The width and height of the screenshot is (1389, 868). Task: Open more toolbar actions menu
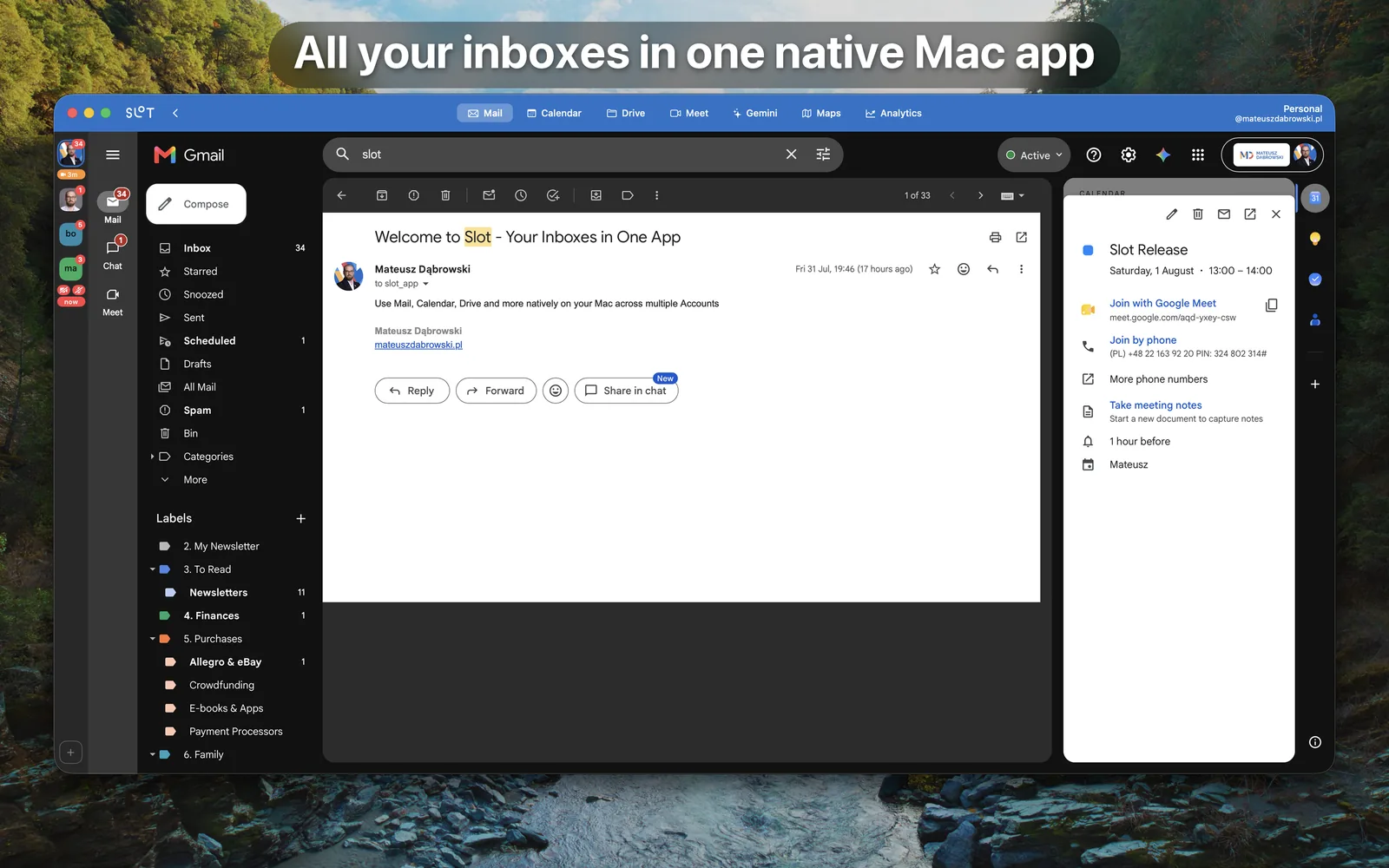[x=656, y=195]
